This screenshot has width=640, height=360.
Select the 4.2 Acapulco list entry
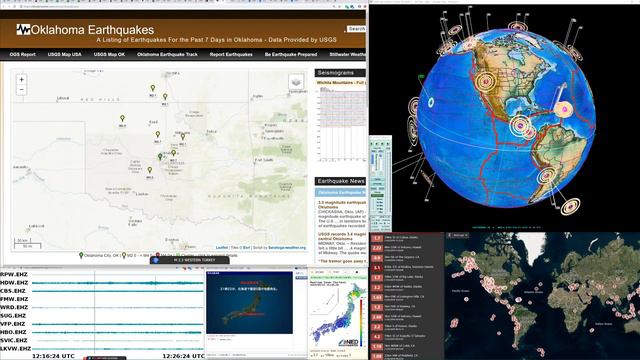[x=407, y=337]
